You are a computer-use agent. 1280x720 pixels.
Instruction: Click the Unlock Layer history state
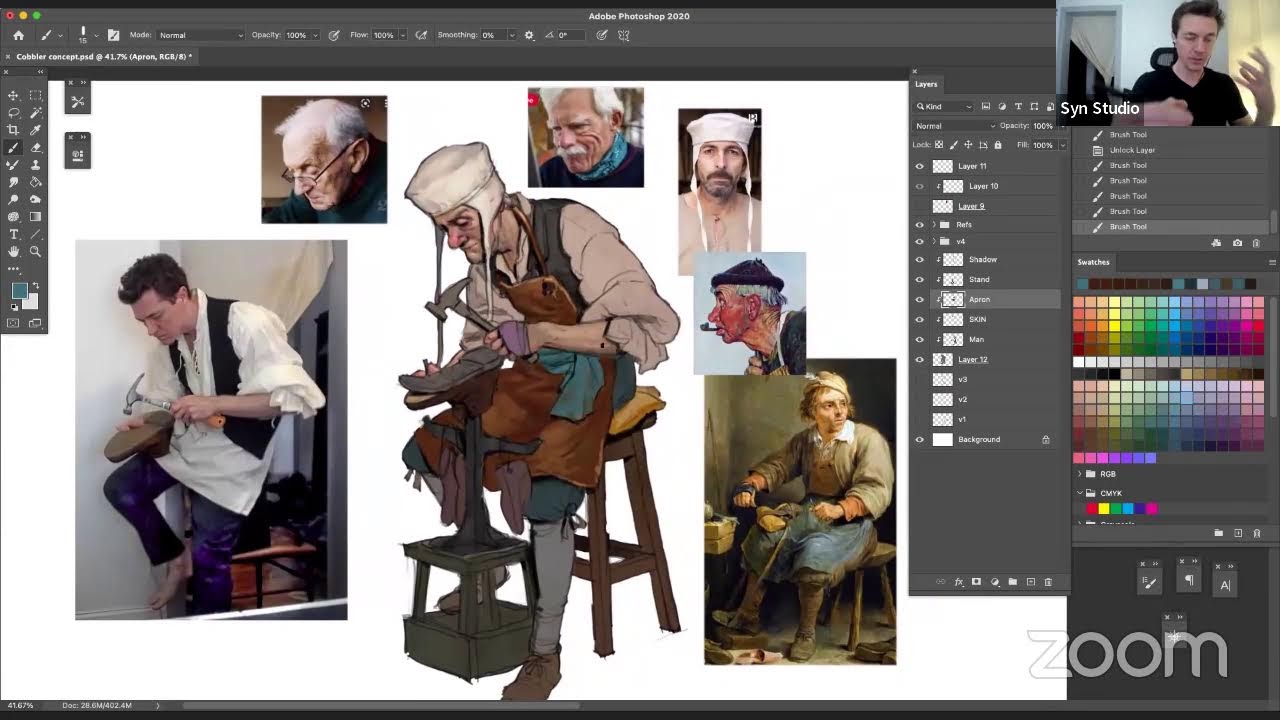(x=1132, y=150)
